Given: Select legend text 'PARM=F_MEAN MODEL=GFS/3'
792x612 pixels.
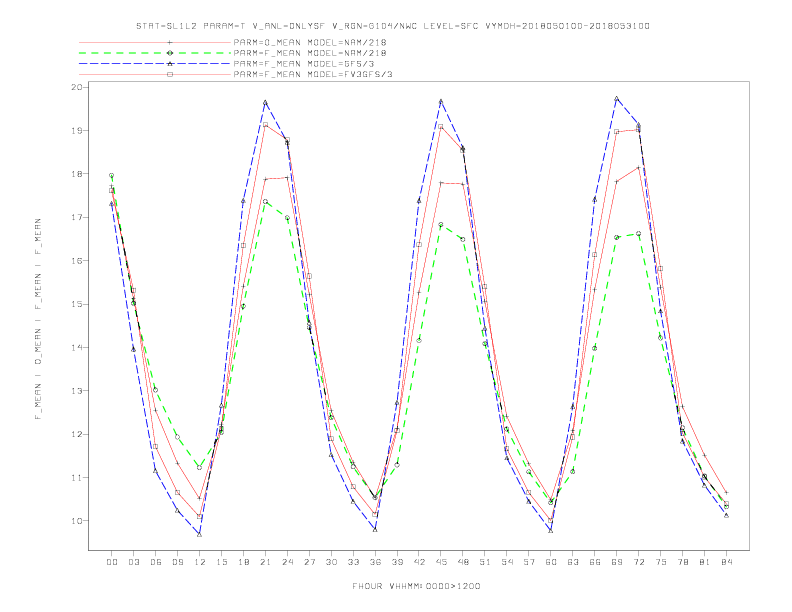Looking at the screenshot, I should point(304,64).
